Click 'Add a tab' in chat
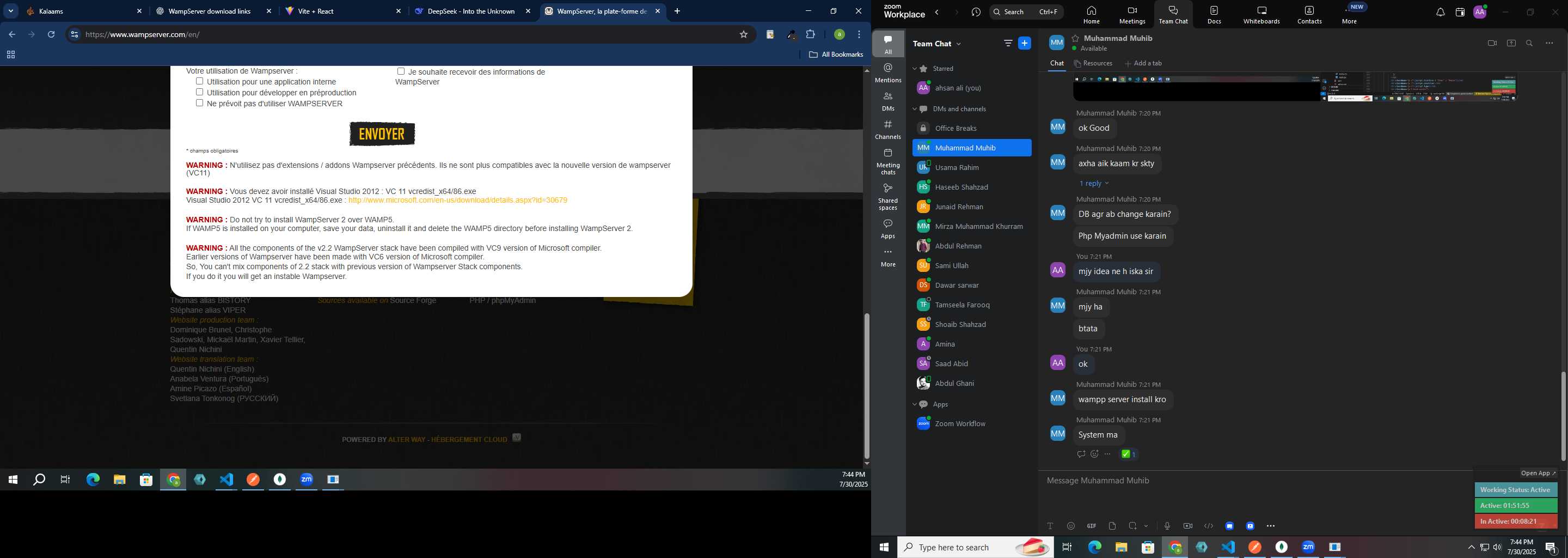This screenshot has width=1568, height=558. pos(1143,63)
